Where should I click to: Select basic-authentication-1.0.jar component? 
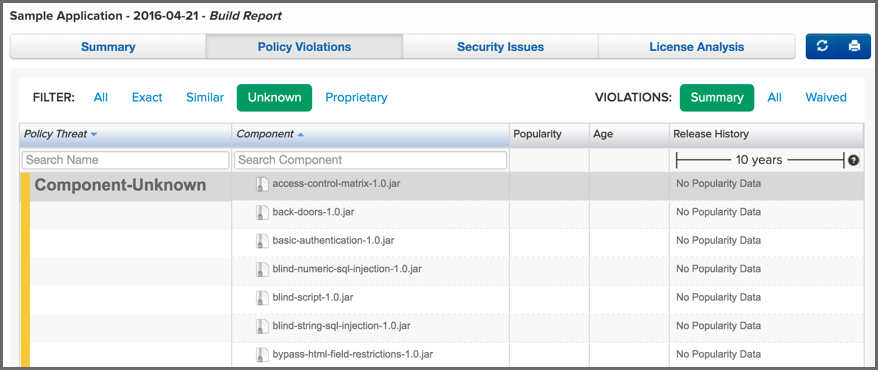[x=334, y=241]
